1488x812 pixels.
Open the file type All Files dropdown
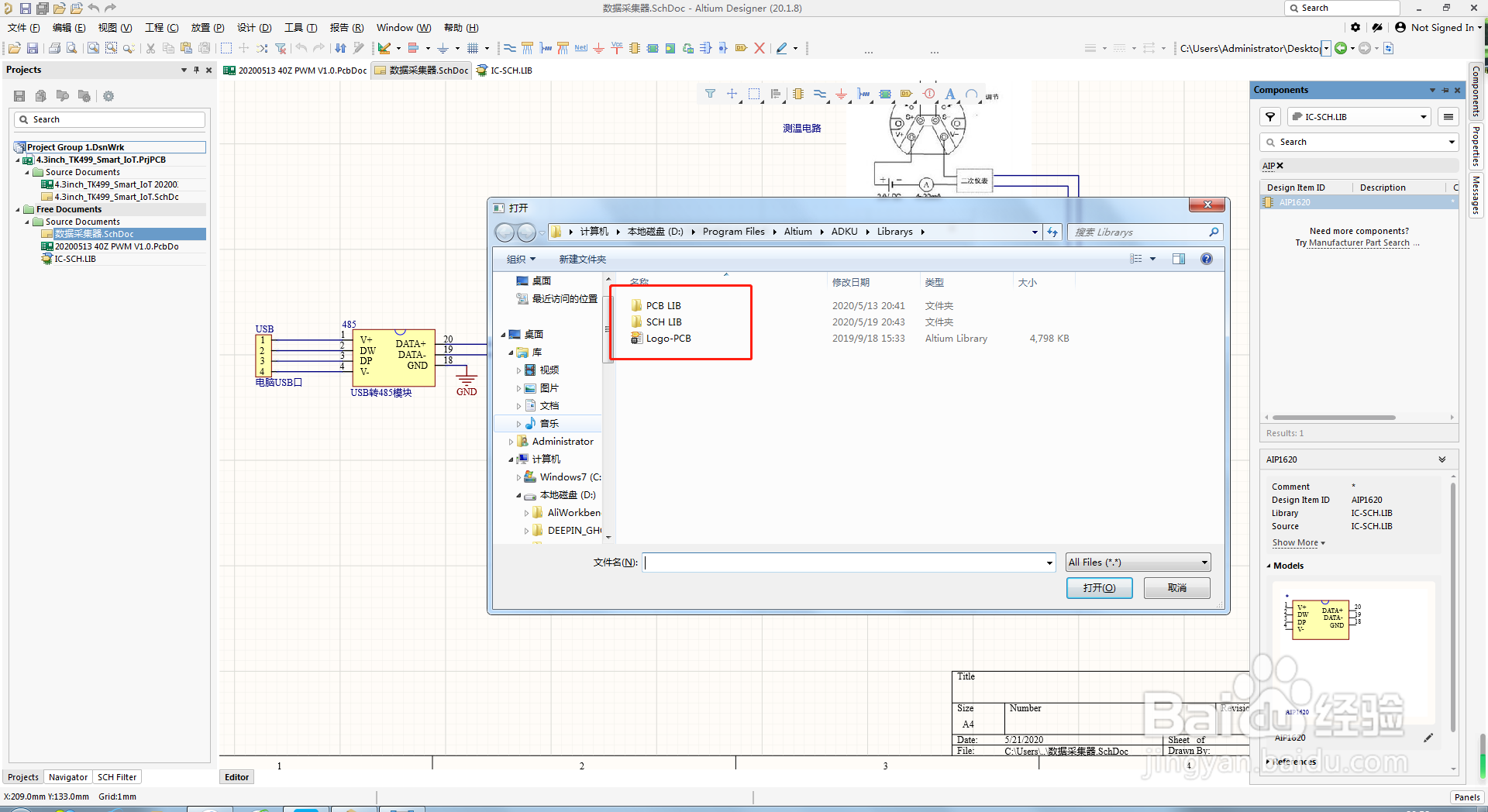click(1204, 563)
